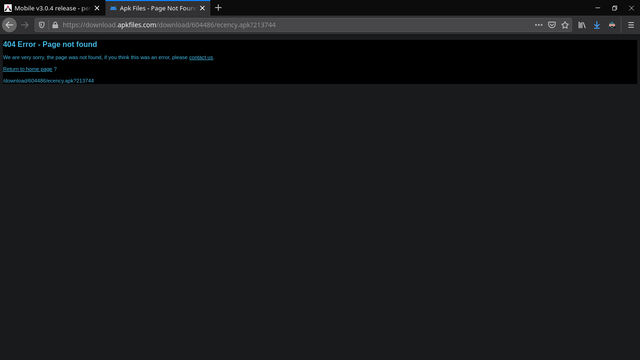Bookmark this page with the star
The image size is (640, 360).
(565, 25)
